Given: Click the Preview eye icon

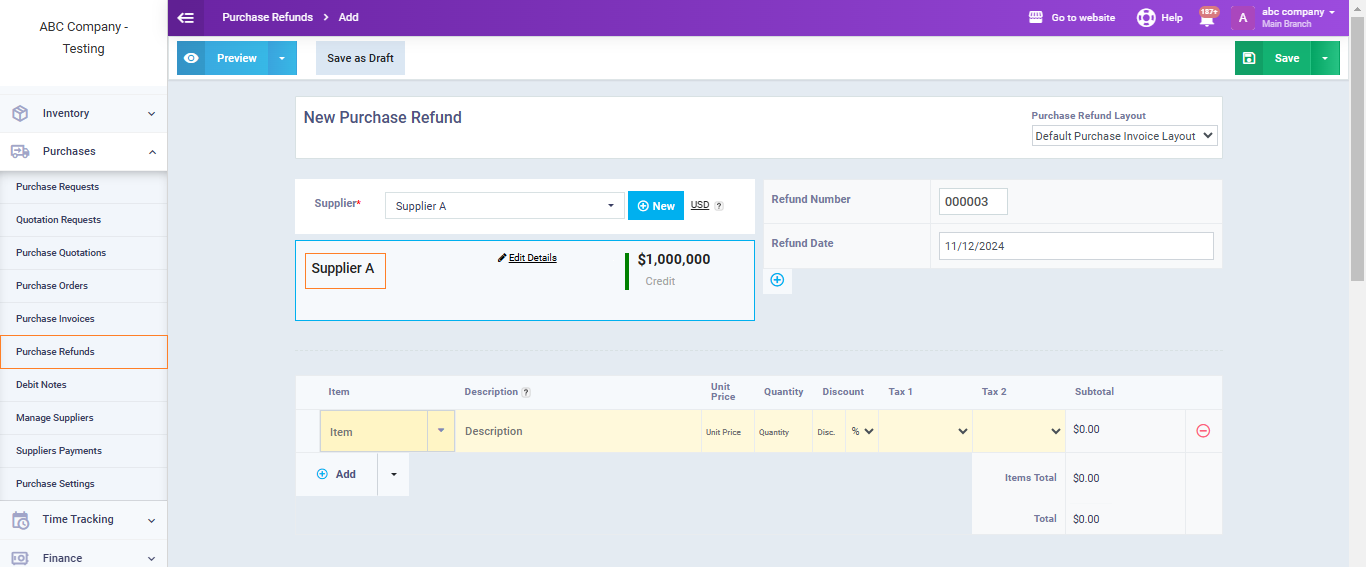Looking at the screenshot, I should coord(191,58).
